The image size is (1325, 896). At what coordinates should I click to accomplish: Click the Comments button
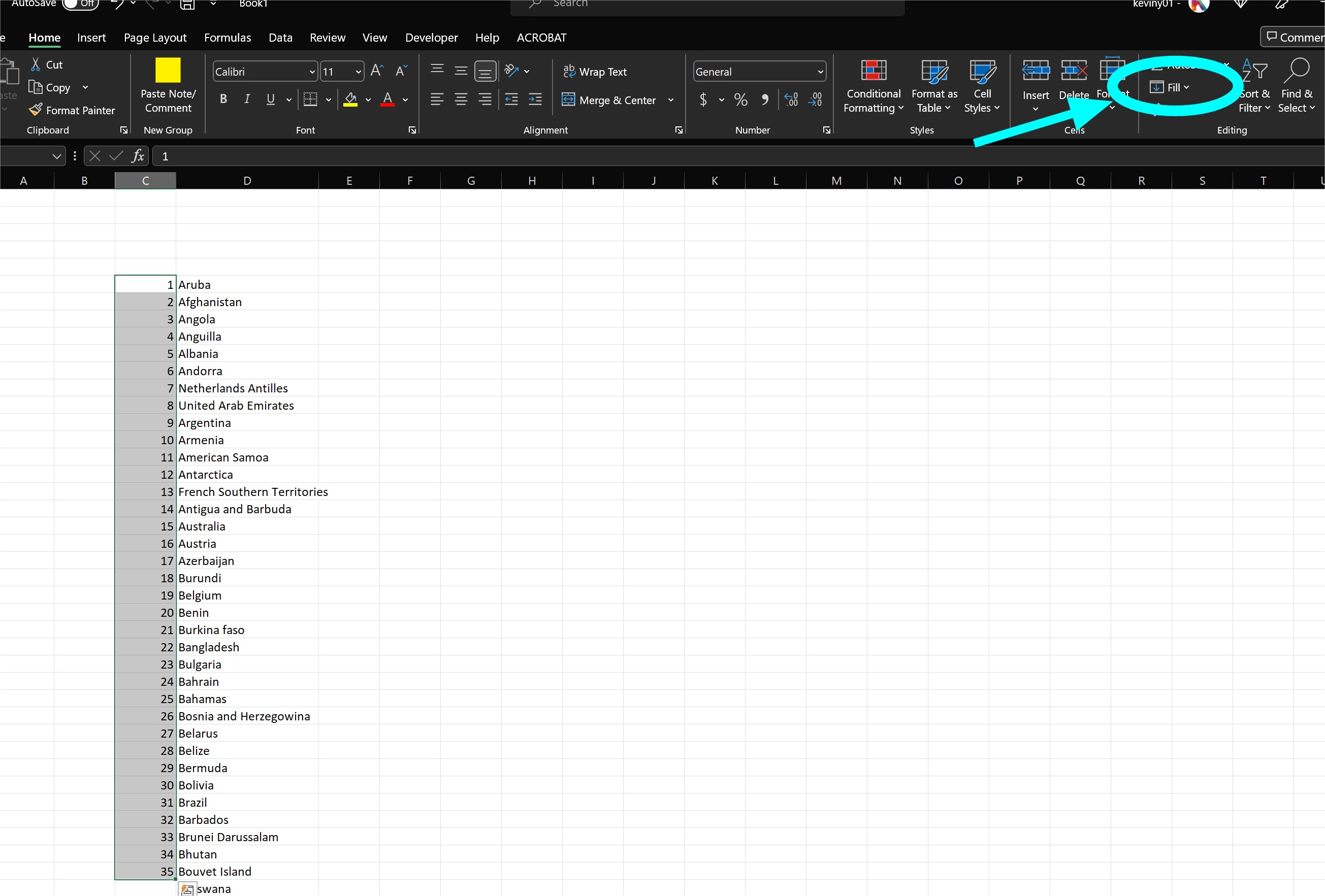(1293, 38)
